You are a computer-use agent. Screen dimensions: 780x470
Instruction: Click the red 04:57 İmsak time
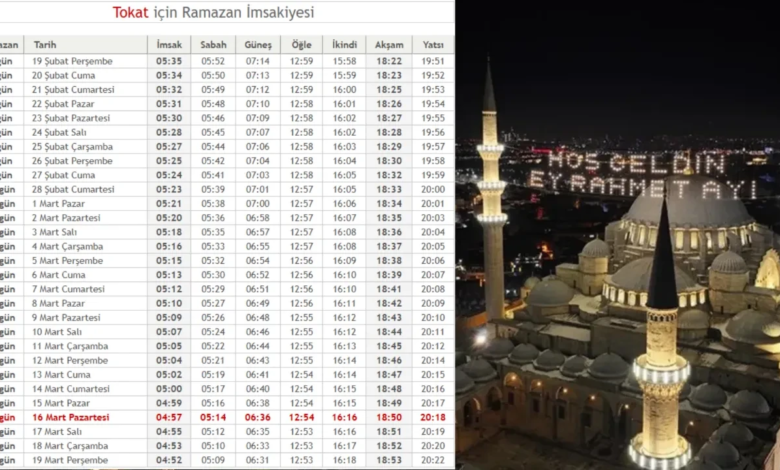[x=169, y=417]
